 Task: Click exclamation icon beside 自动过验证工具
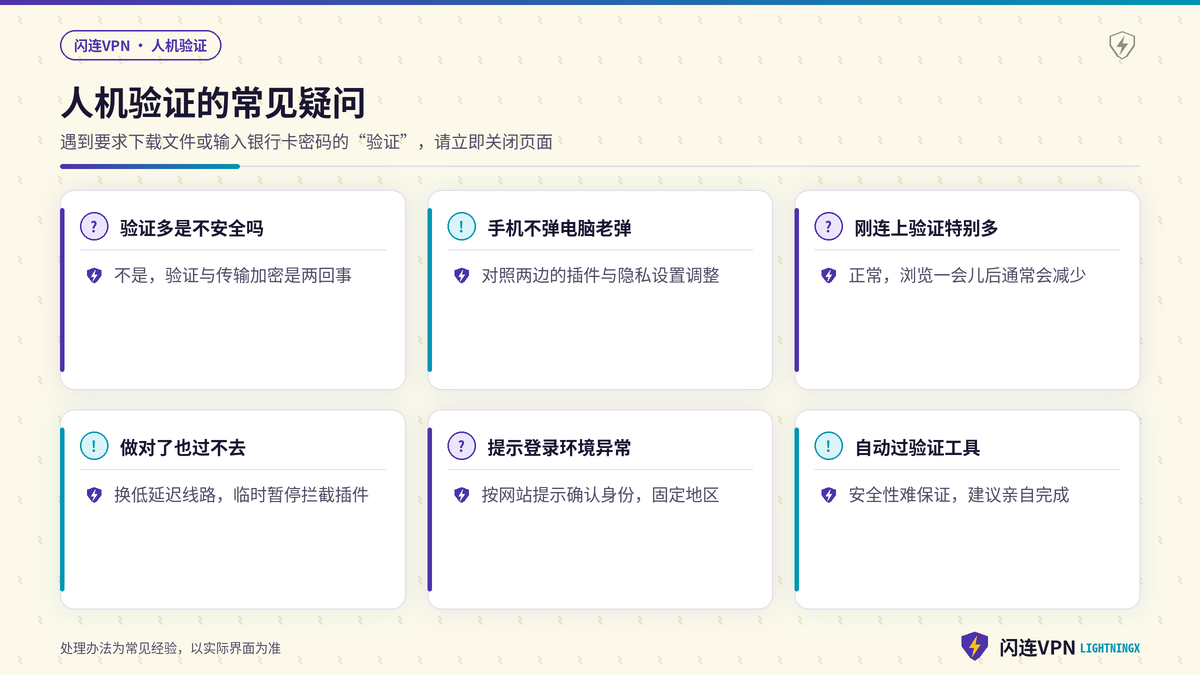(x=828, y=447)
